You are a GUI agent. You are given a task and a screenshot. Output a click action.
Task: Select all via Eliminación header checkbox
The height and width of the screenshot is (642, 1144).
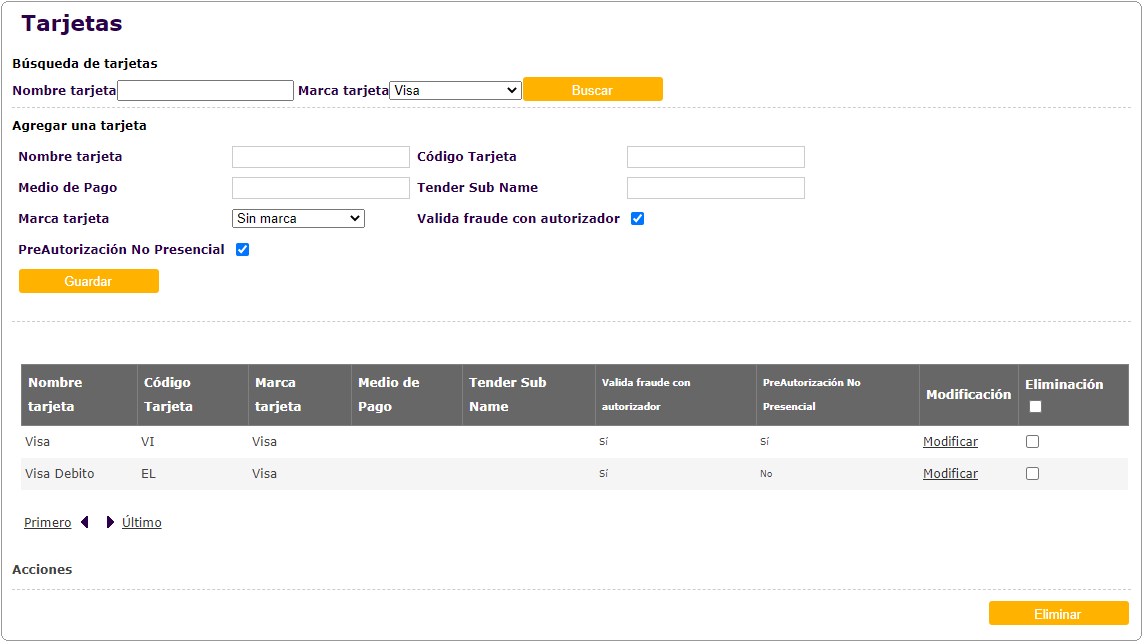point(1035,406)
